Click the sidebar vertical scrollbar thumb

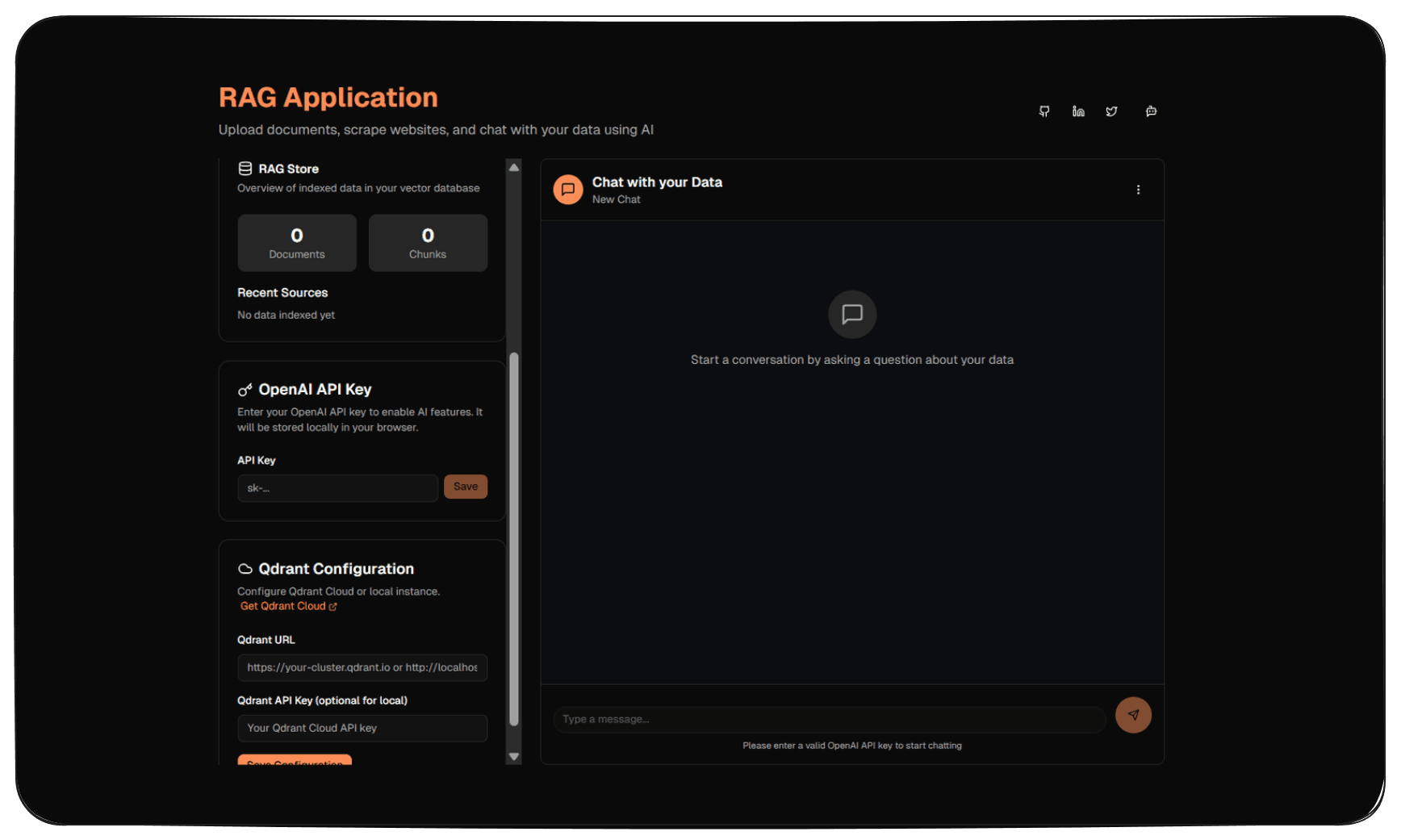(x=513, y=539)
